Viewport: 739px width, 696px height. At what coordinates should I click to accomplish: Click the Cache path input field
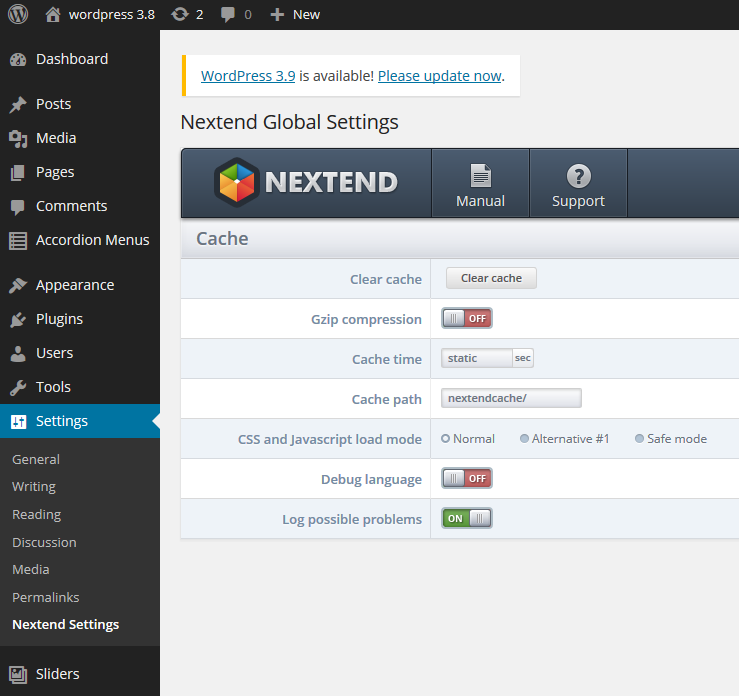(511, 398)
